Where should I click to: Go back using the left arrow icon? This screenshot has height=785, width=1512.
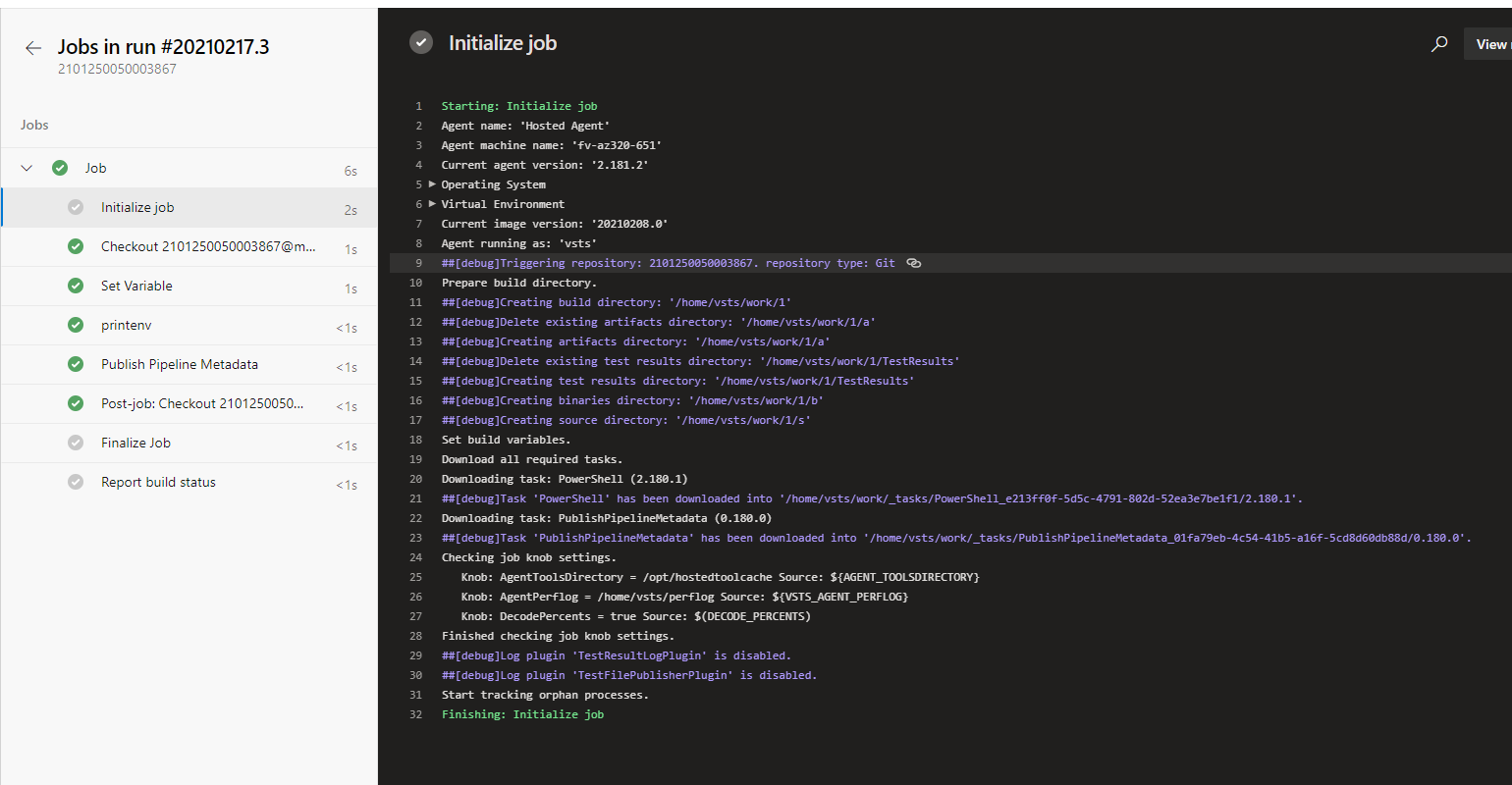coord(33,47)
